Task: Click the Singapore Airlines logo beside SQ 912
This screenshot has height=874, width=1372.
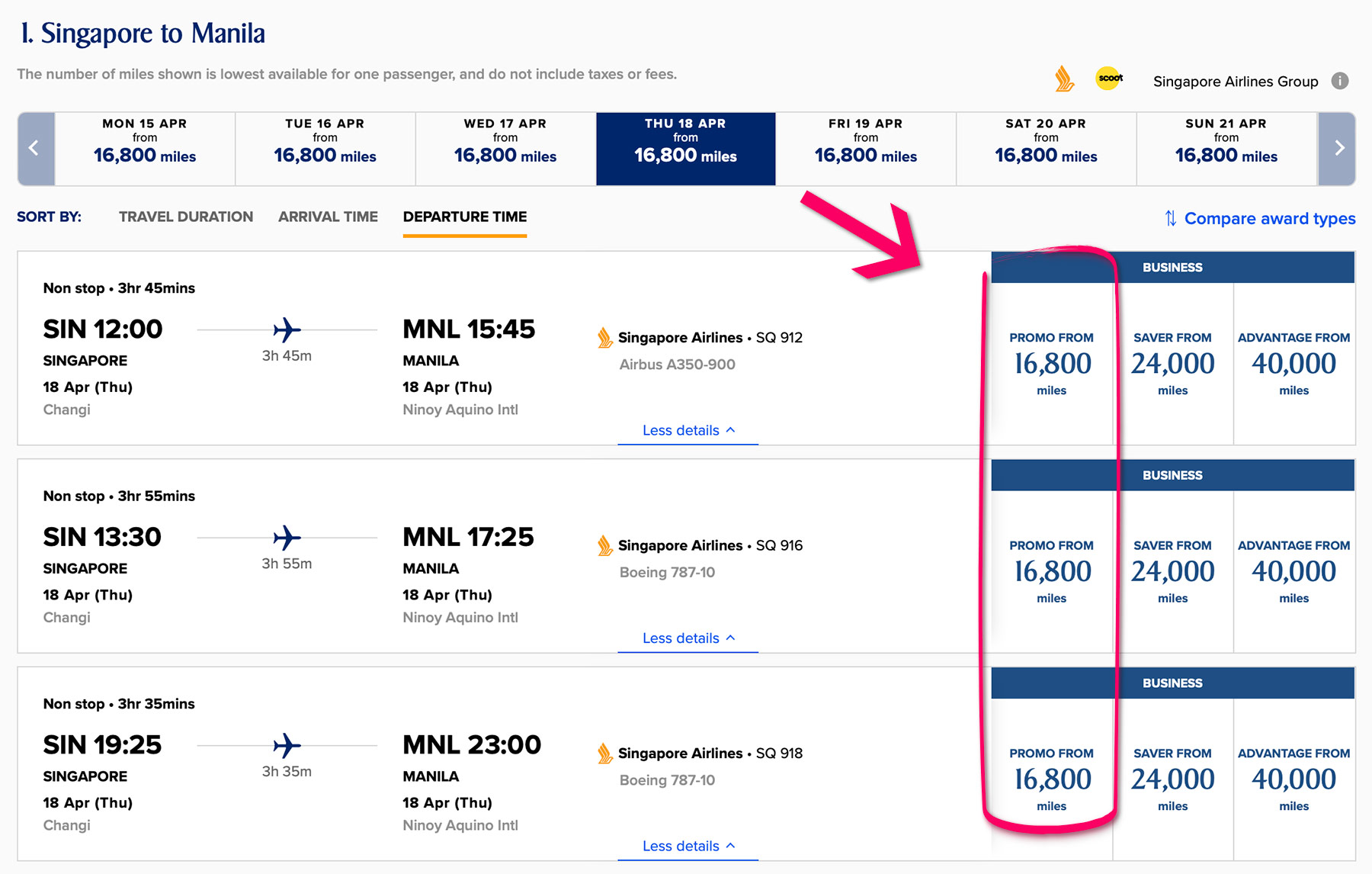Action: (x=605, y=338)
